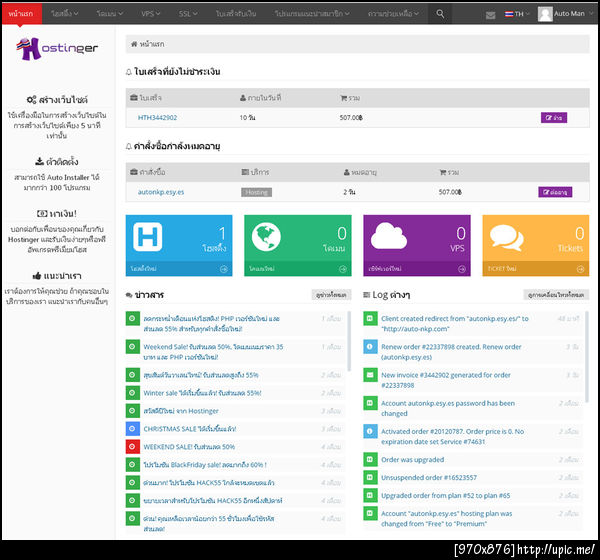600x560 pixels.
Task: Click the gray Hosting service label
Action: click(x=256, y=192)
